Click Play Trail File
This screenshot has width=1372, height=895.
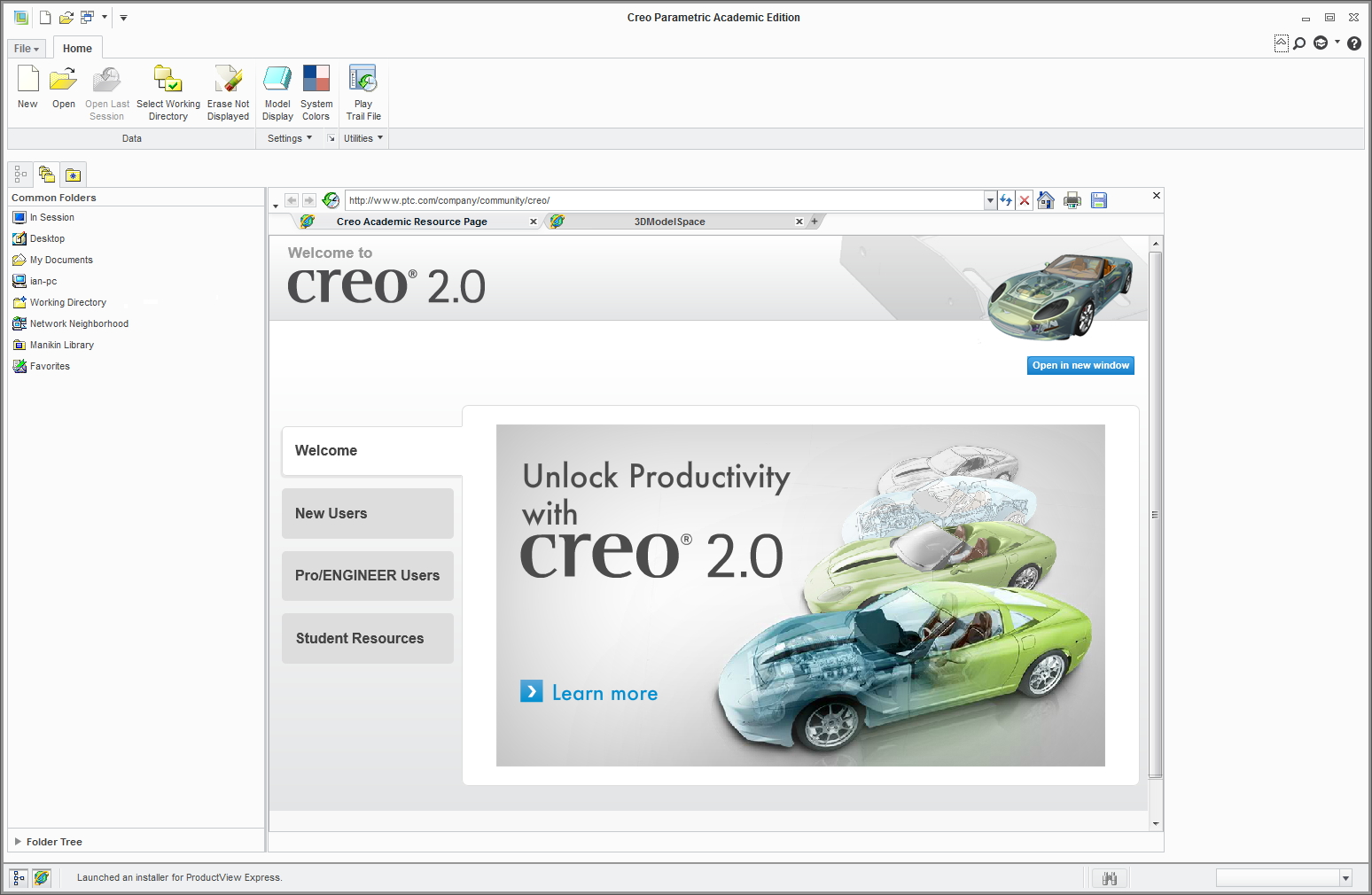(363, 92)
